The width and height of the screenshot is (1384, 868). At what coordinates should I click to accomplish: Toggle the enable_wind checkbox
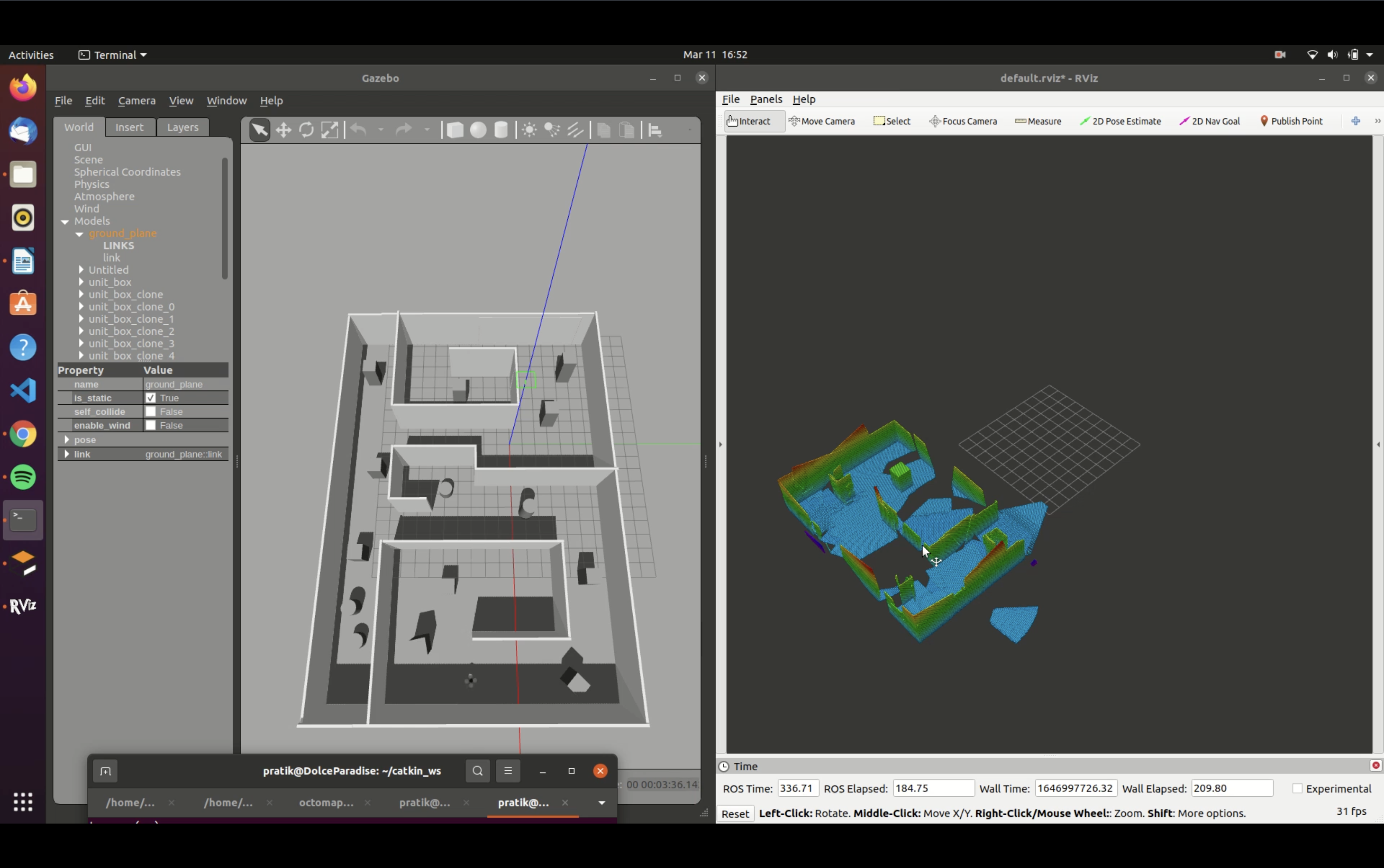pyautogui.click(x=151, y=425)
